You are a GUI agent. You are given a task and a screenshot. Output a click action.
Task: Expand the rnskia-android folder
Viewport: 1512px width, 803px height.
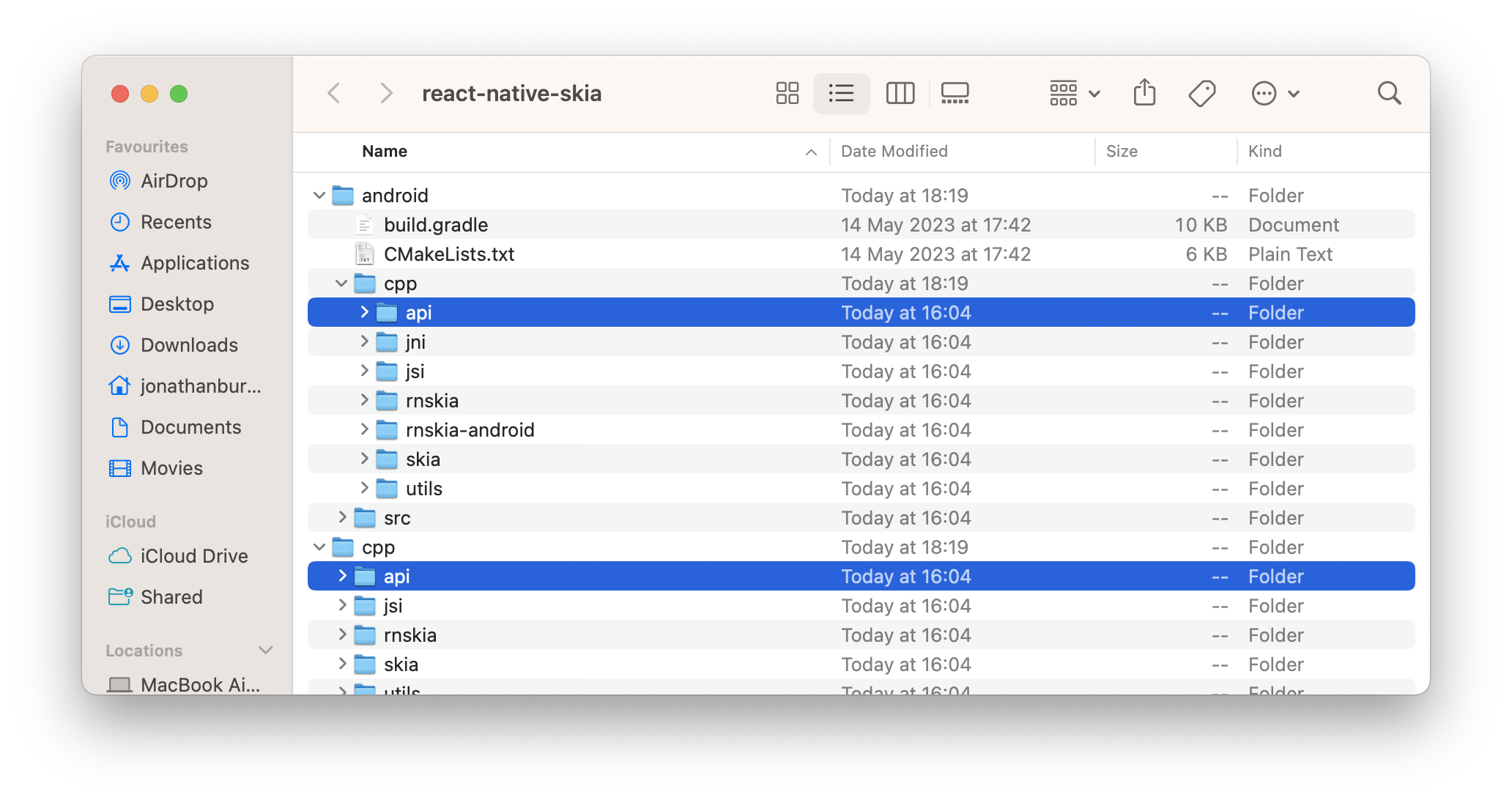click(x=364, y=429)
